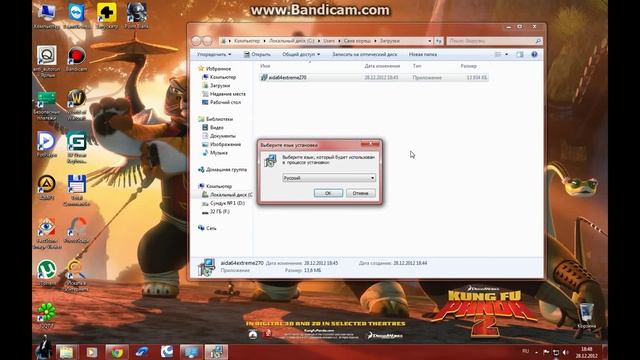
Task: Open the address bar history dropdown arrow
Action: [x=430, y=41]
